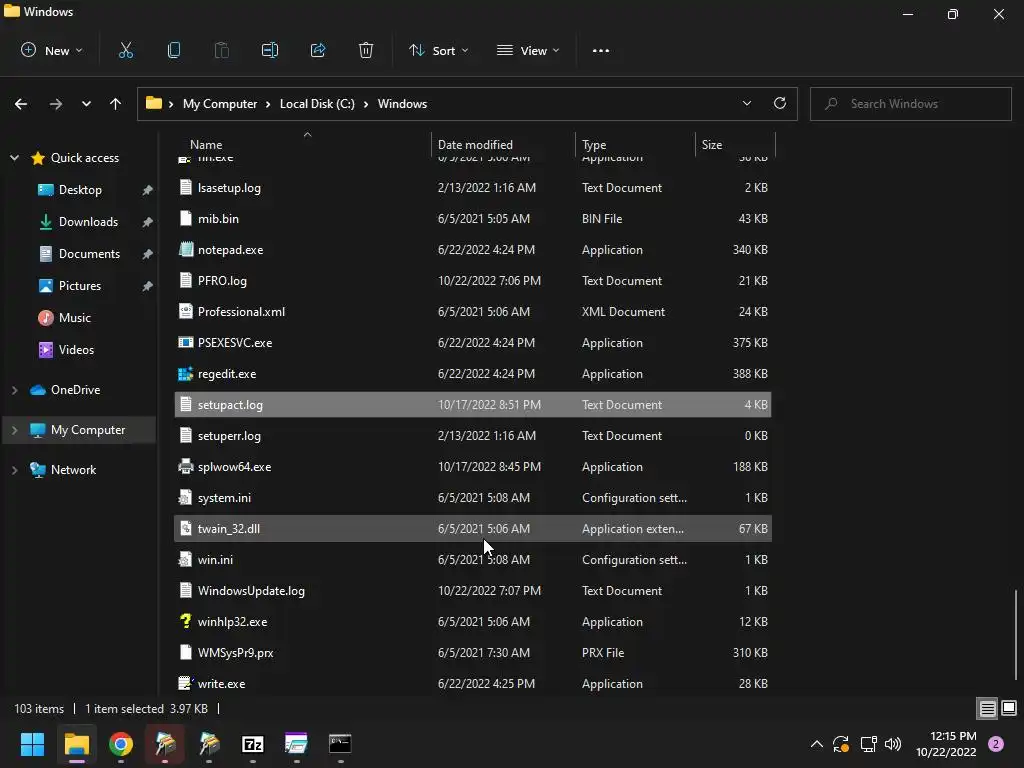Viewport: 1024px width, 768px height.
Task: Open recent locations dropdown arrow
Action: [86, 104]
